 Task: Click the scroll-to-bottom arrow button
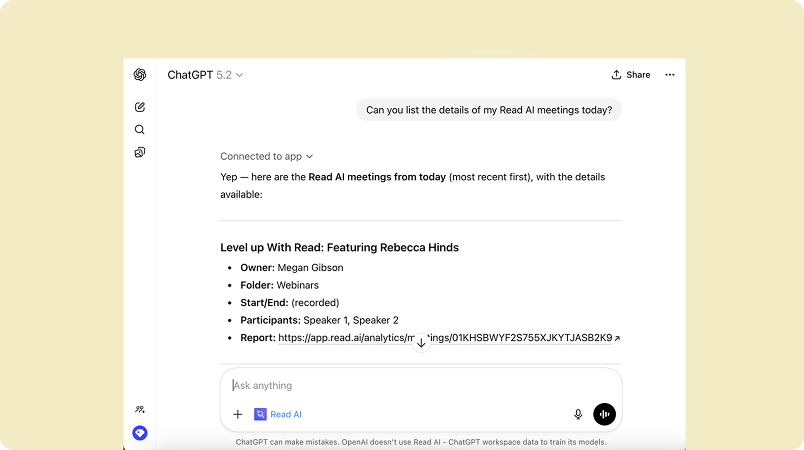[x=421, y=343]
